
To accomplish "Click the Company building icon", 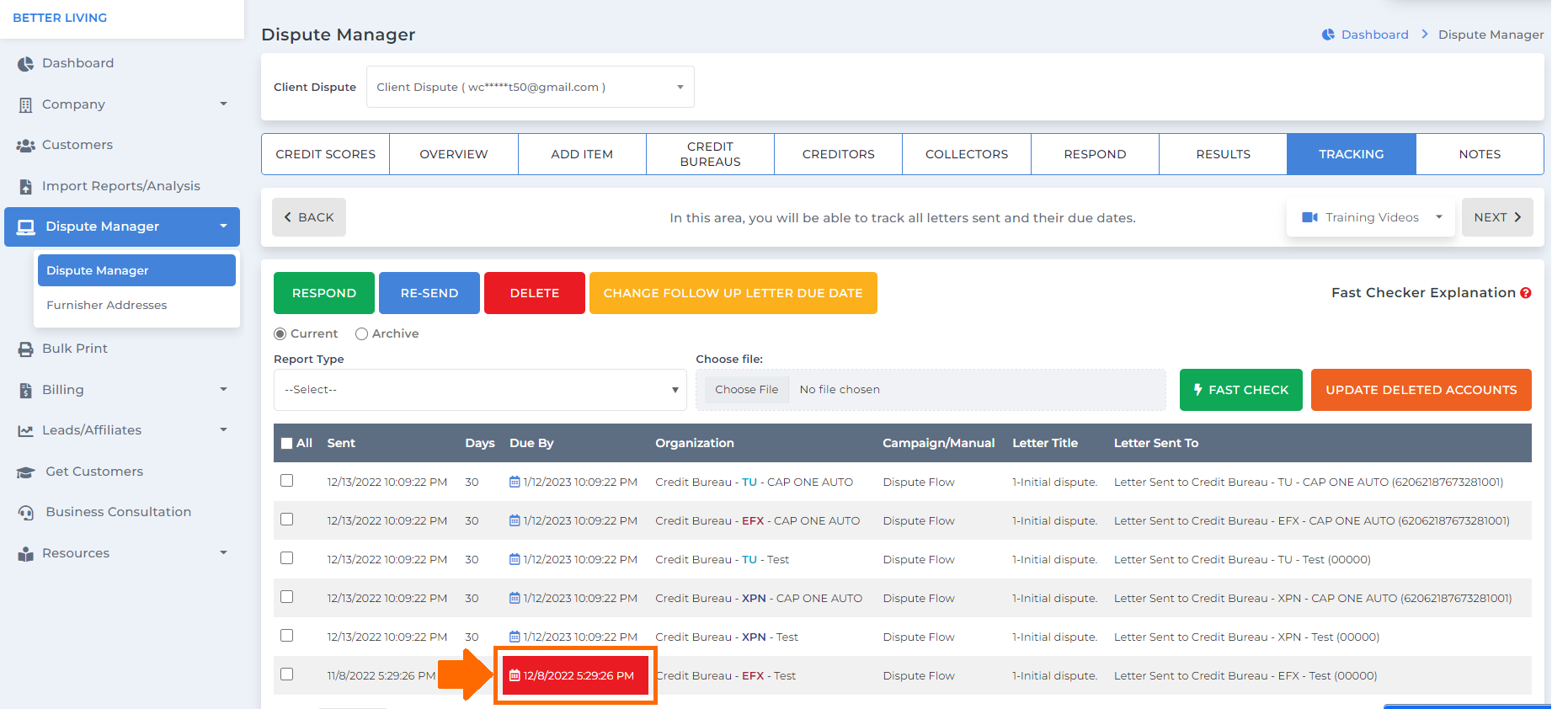I will tap(25, 105).
